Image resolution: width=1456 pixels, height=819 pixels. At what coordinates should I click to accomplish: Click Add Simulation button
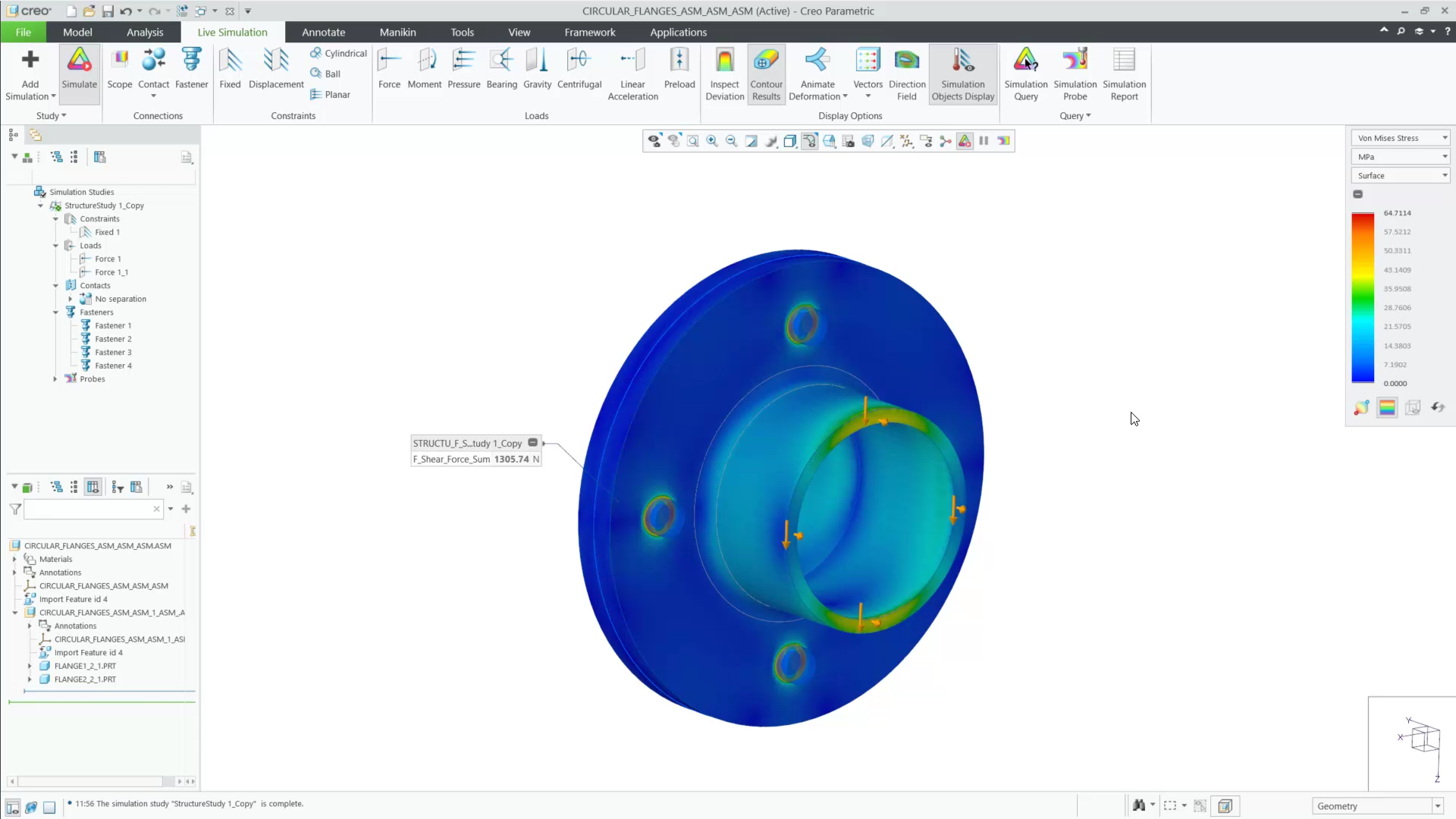[30, 72]
